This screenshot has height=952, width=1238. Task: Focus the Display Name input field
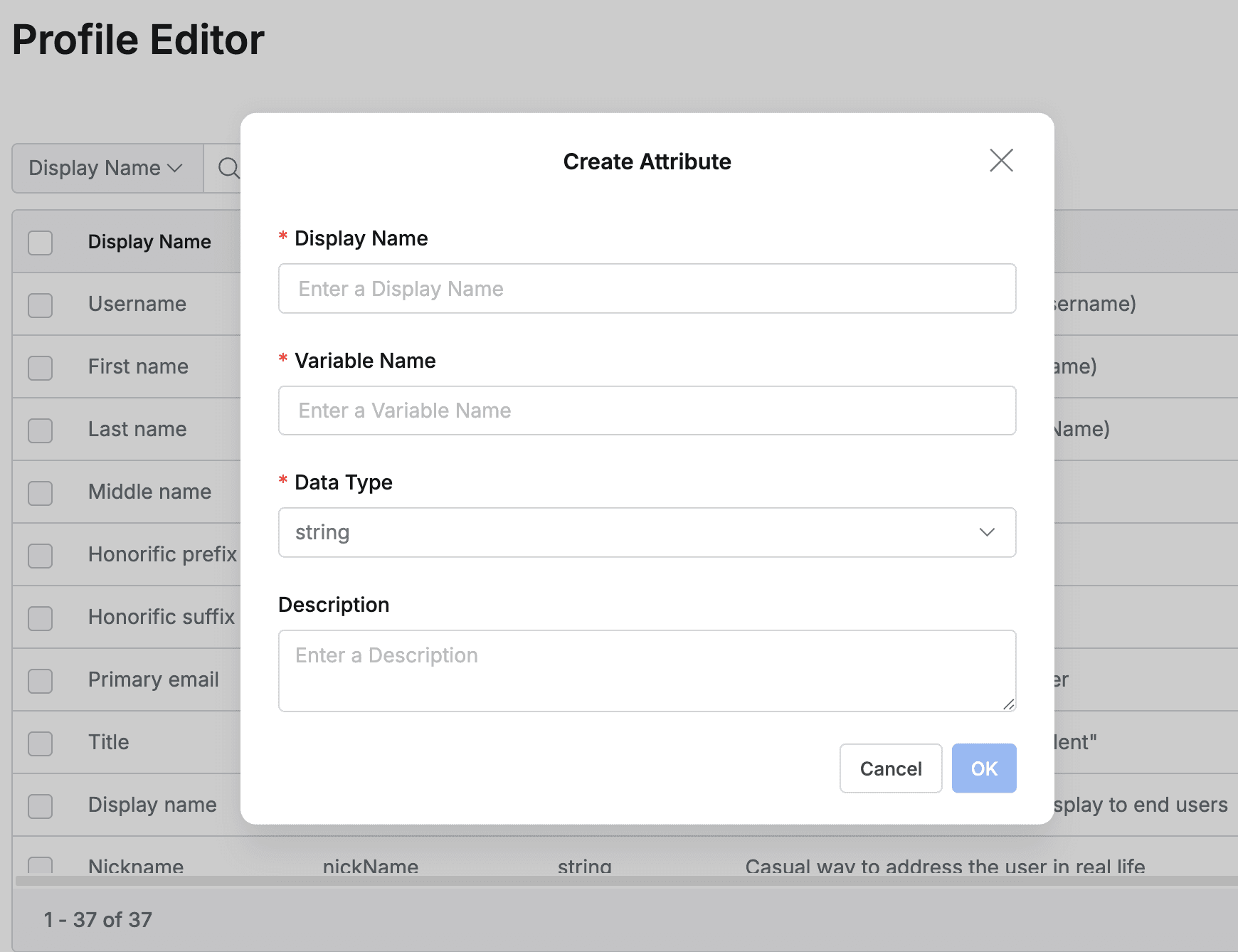pos(646,289)
